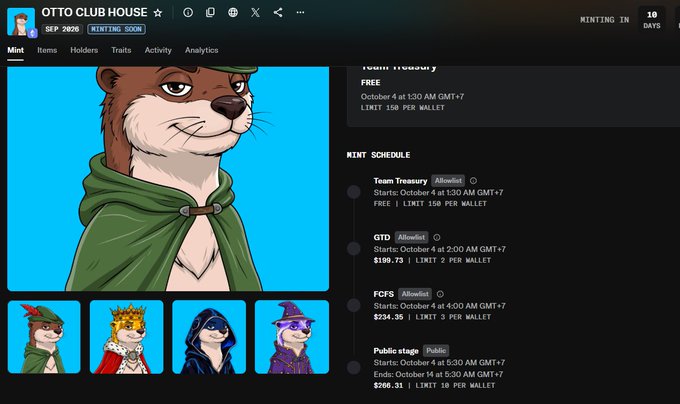The image size is (680, 404).
Task: Select Team Treasury timeline marker
Action: point(354,192)
